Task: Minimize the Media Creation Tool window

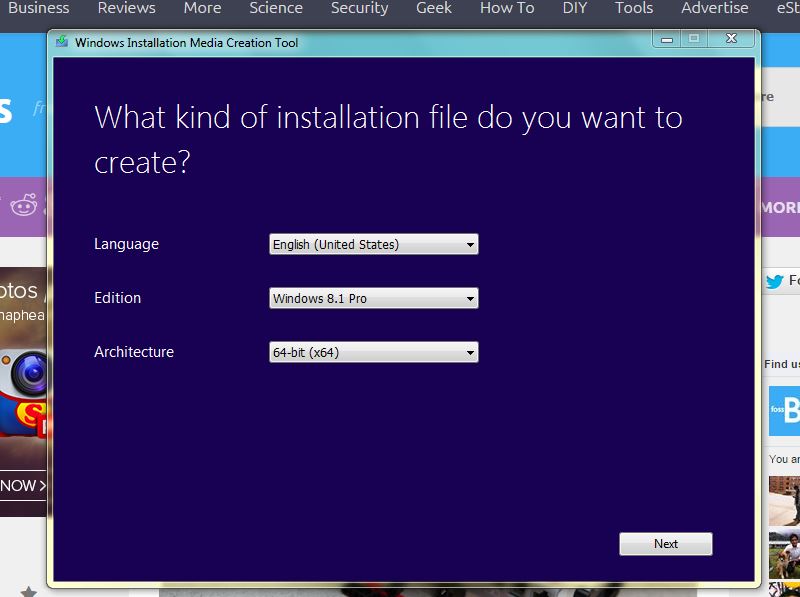Action: click(x=667, y=39)
